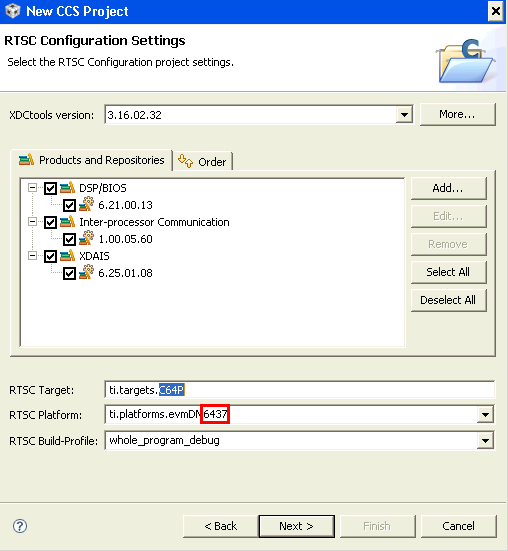Click the 6.21.00.13 version gear icon
The width and height of the screenshot is (508, 551).
[x=86, y=204]
